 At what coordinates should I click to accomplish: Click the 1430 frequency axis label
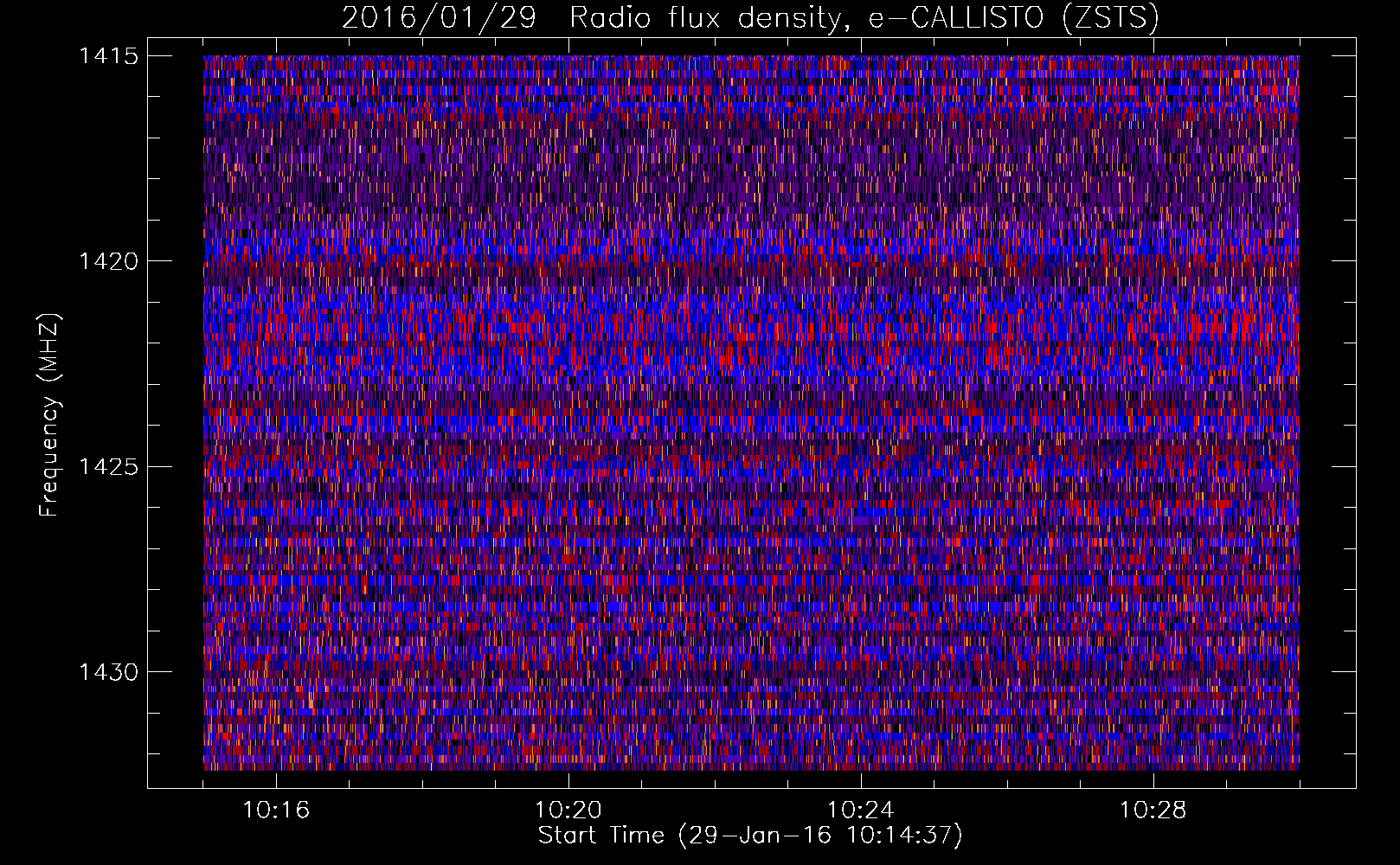108,672
